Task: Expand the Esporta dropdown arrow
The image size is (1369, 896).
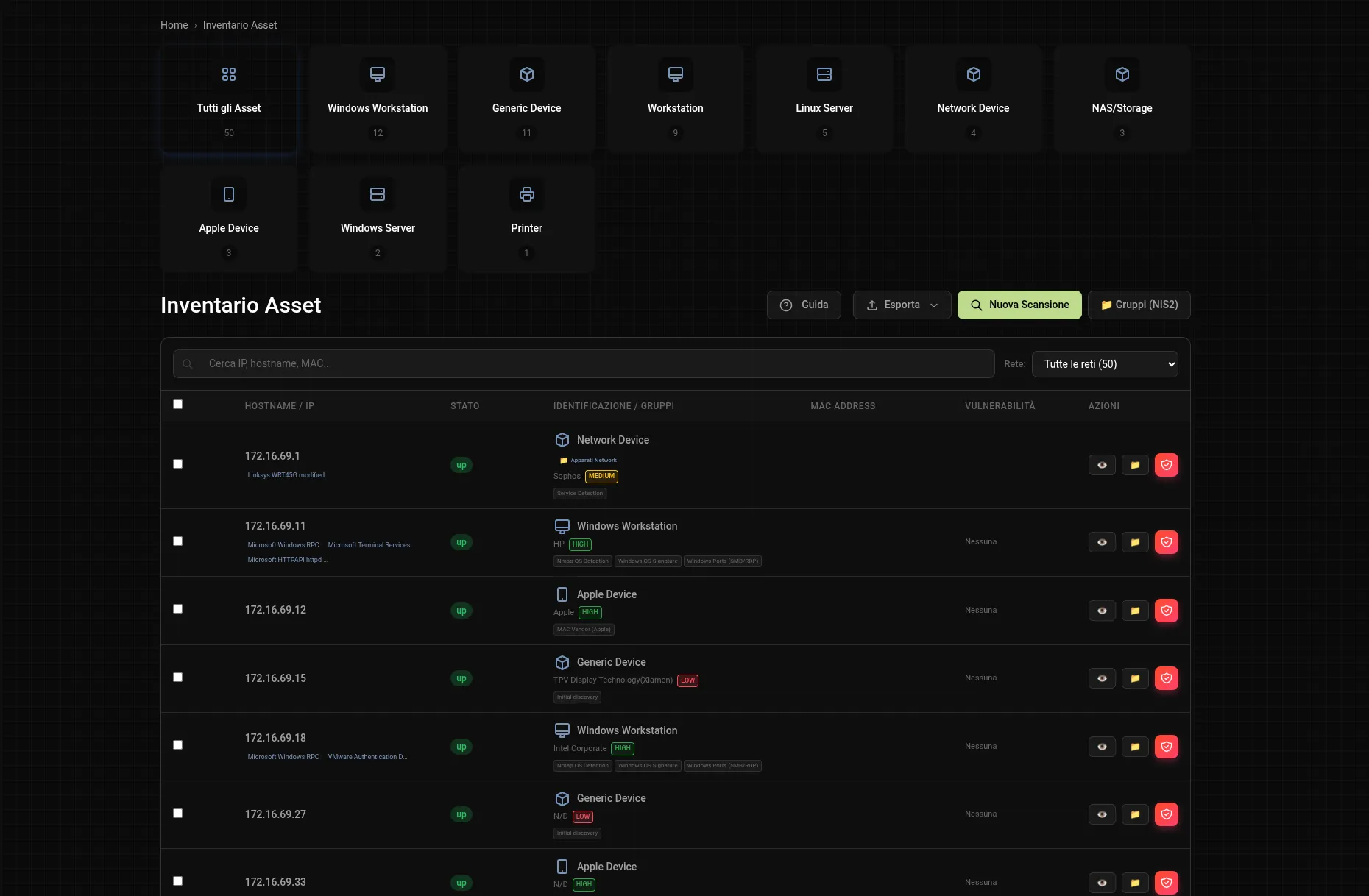Action: coord(933,305)
